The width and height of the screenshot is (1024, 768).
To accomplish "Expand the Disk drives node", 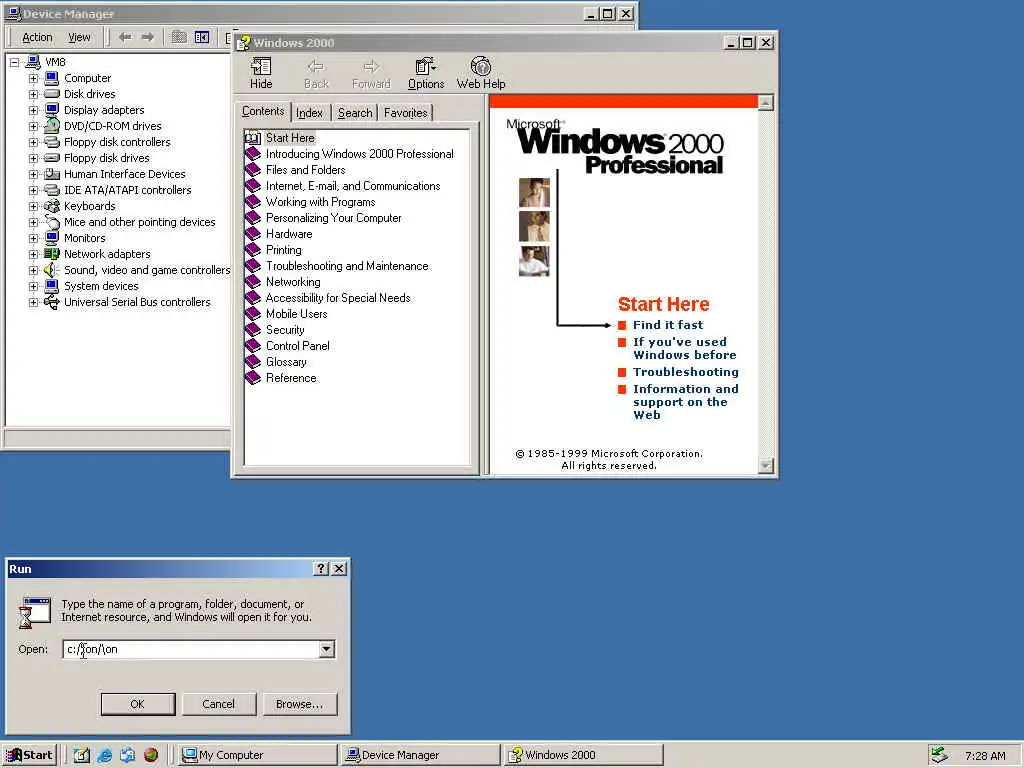I will point(33,94).
